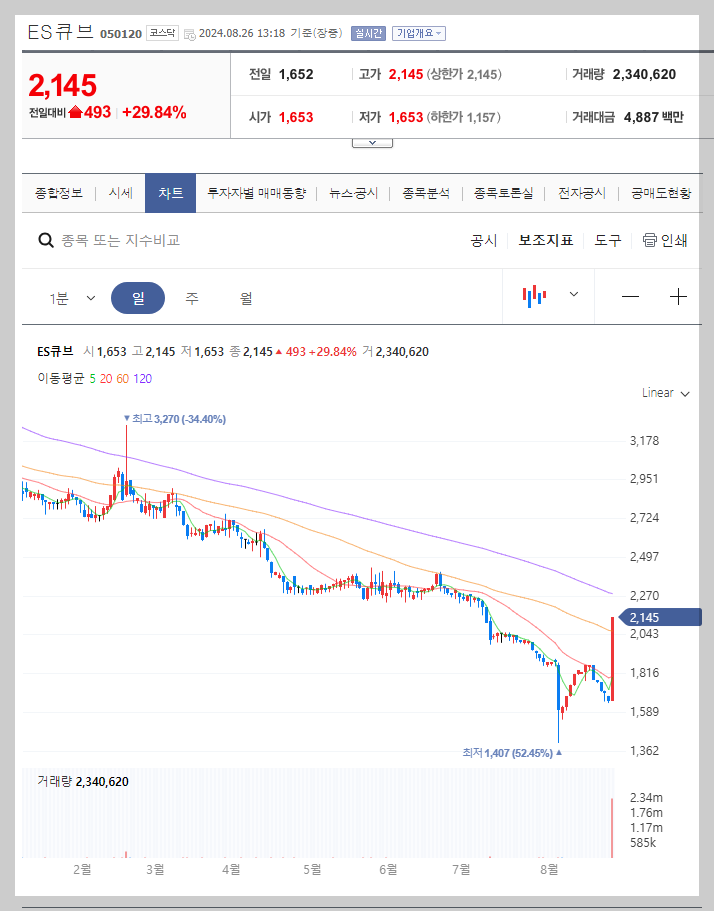Open the 보조지표 indicators menu
Viewport: 714px width, 911px height.
point(546,240)
